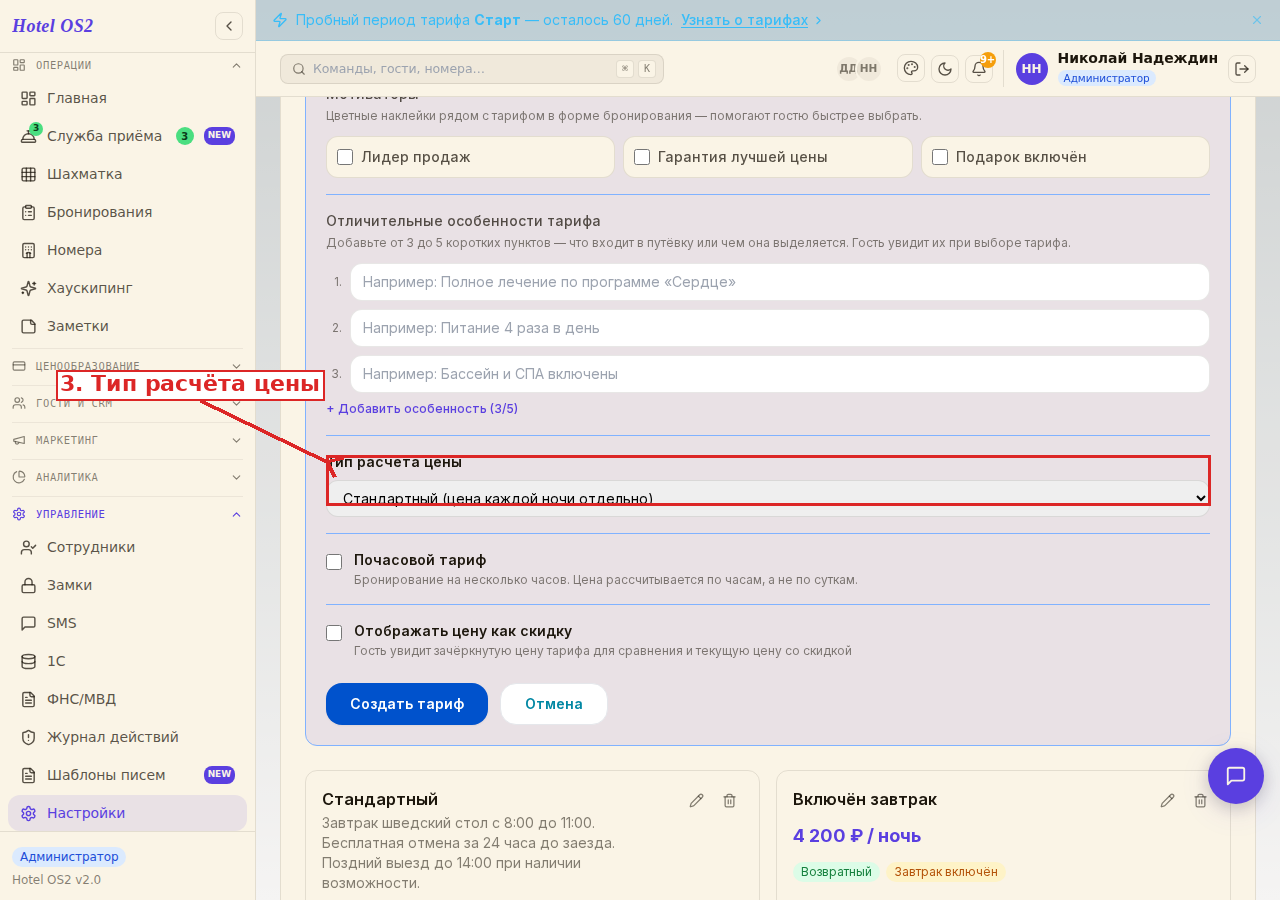Open the chat support bubble
Screen dimensions: 1280x900
[1236, 776]
